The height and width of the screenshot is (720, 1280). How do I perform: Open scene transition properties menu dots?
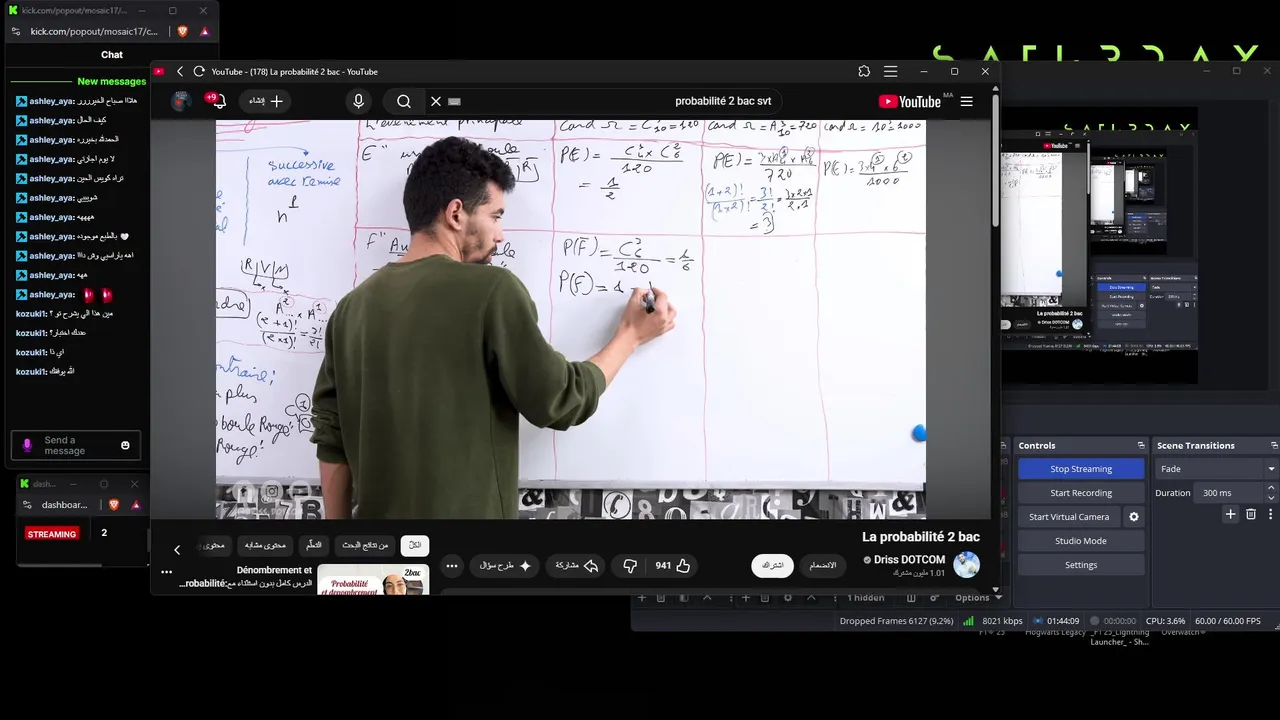(1270, 514)
